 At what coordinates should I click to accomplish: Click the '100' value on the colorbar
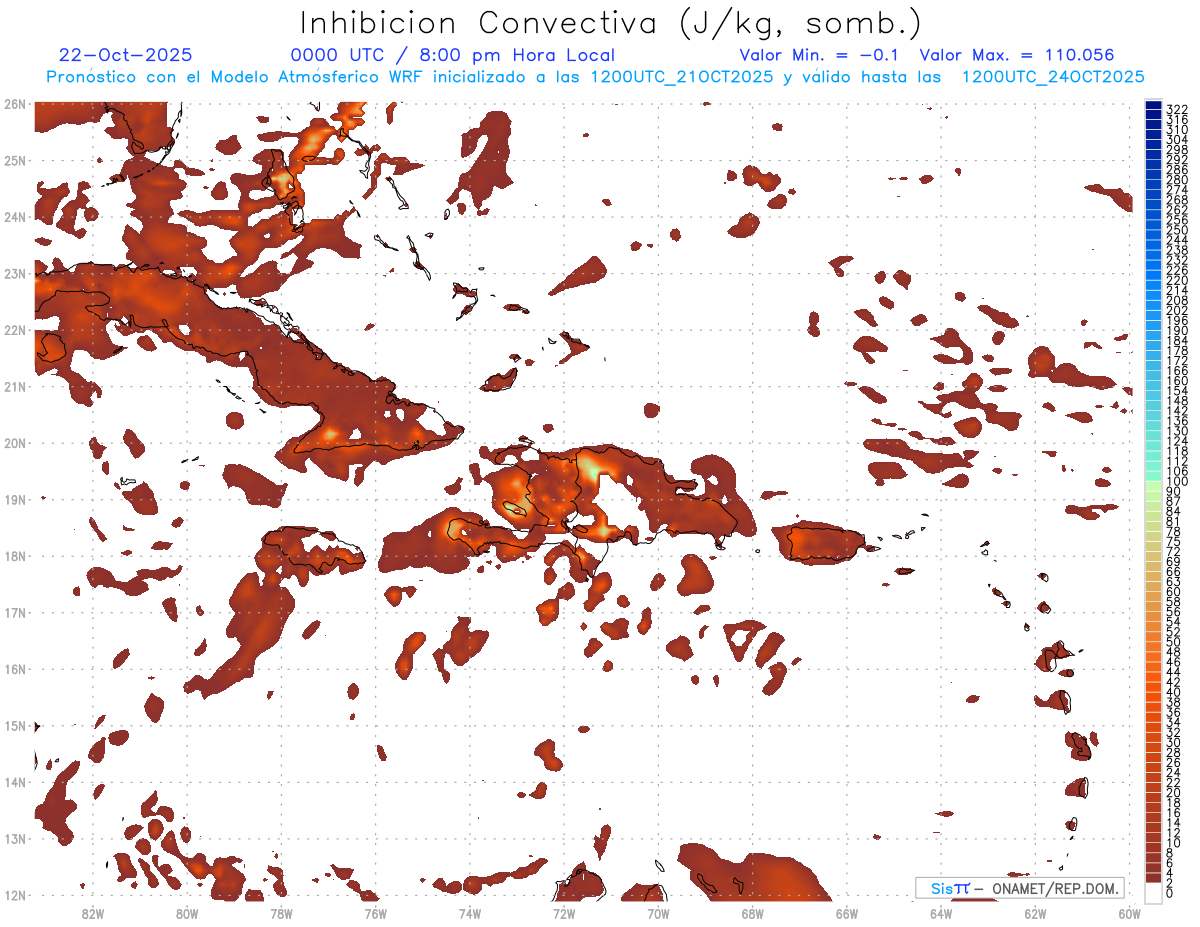[x=1177, y=482]
